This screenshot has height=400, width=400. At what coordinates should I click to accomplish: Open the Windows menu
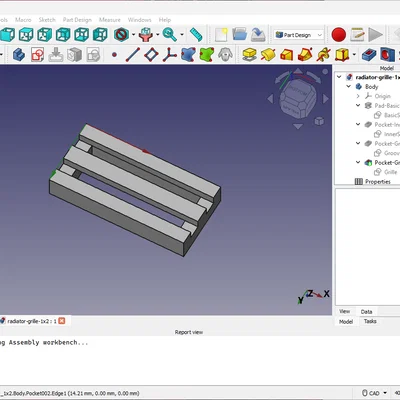click(139, 20)
